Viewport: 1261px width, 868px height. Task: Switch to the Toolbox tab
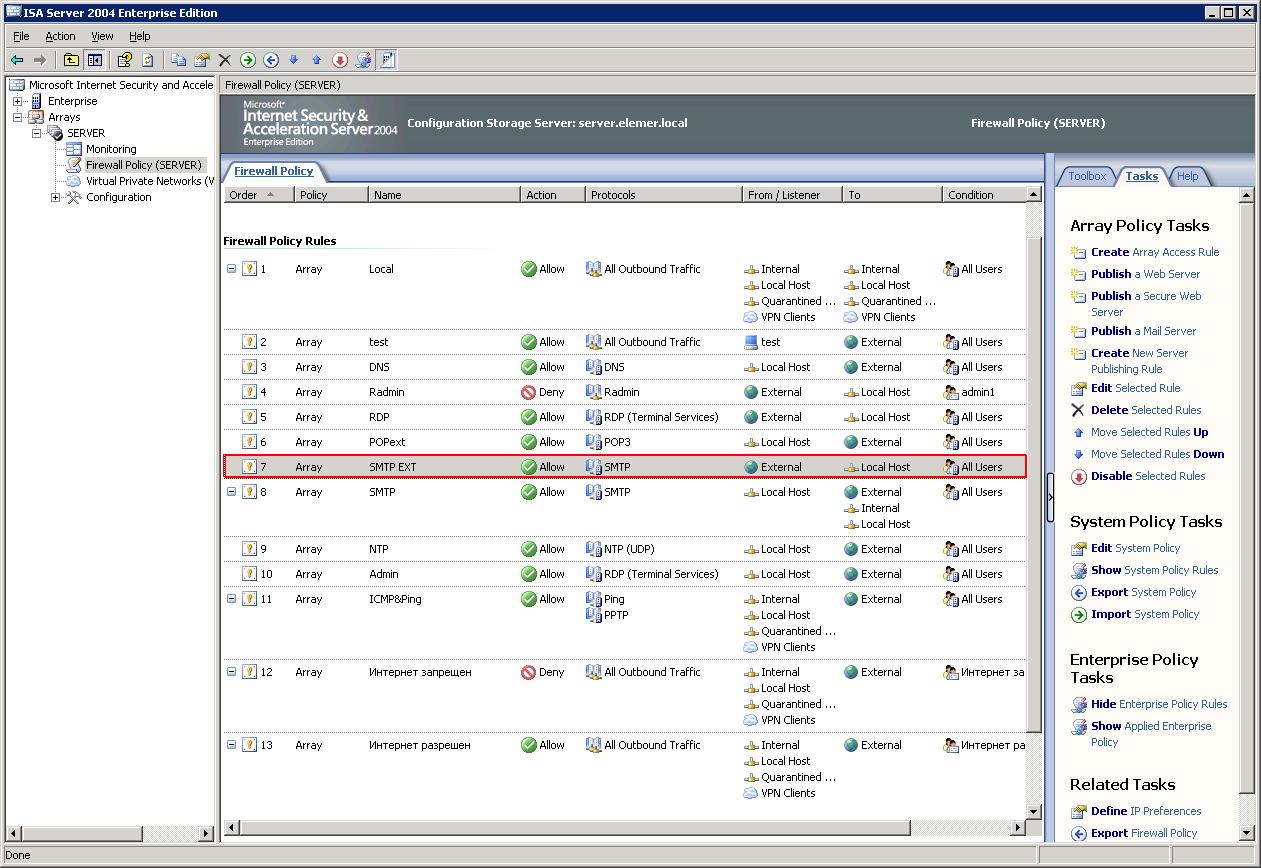1087,176
